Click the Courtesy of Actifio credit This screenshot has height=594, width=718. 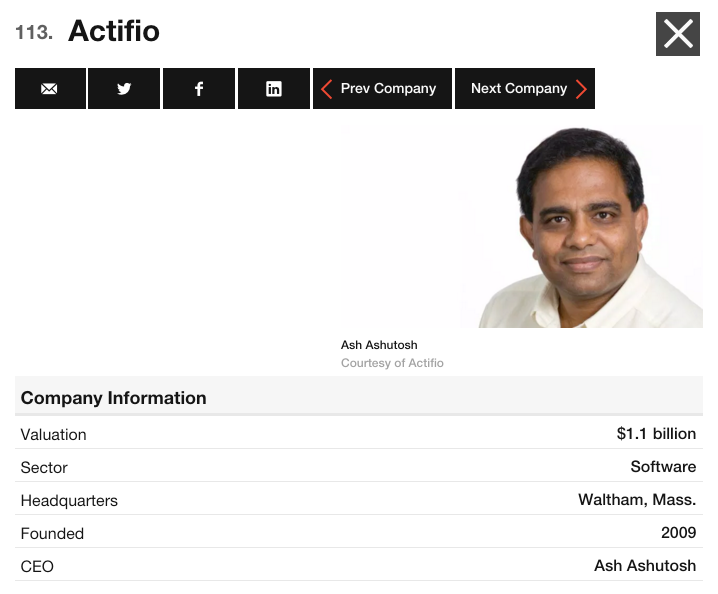(392, 363)
